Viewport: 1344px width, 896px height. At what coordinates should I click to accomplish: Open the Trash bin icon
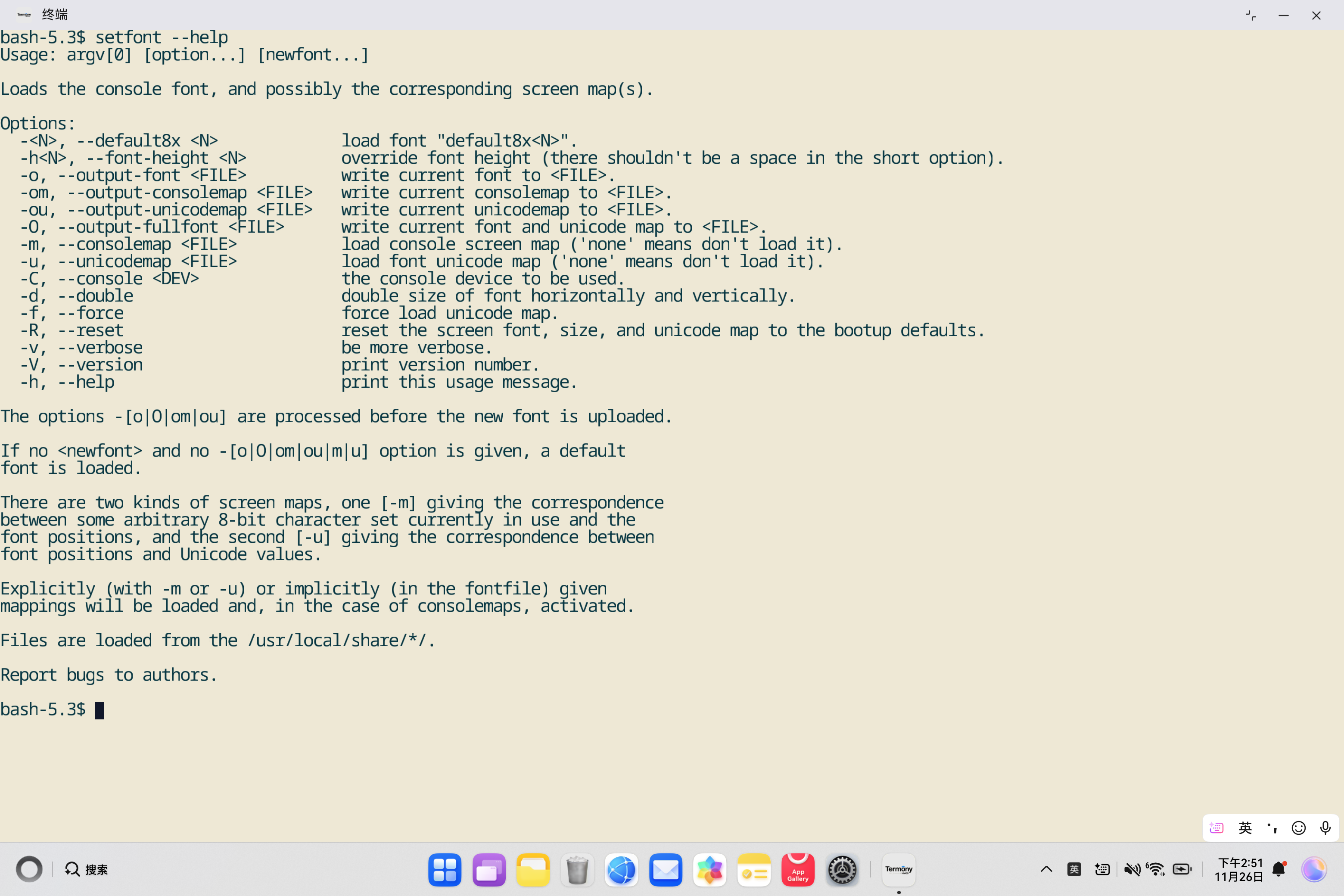(x=577, y=870)
